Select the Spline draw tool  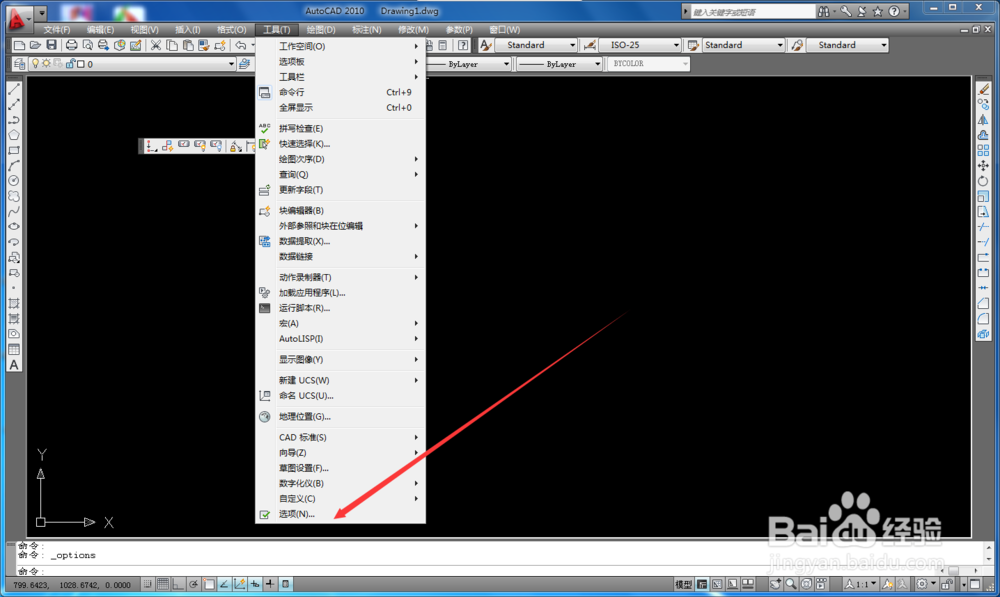[x=13, y=212]
